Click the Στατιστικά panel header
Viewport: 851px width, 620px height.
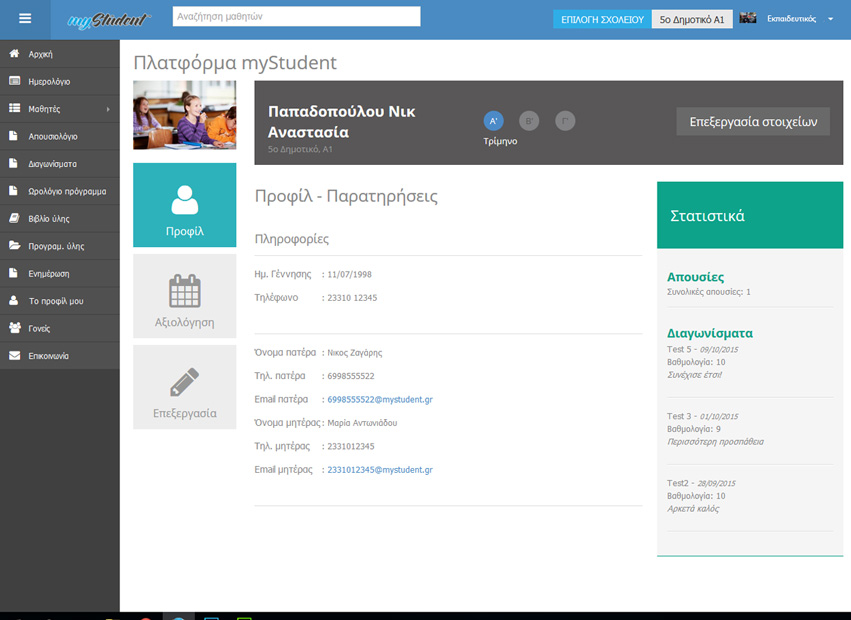pos(750,215)
